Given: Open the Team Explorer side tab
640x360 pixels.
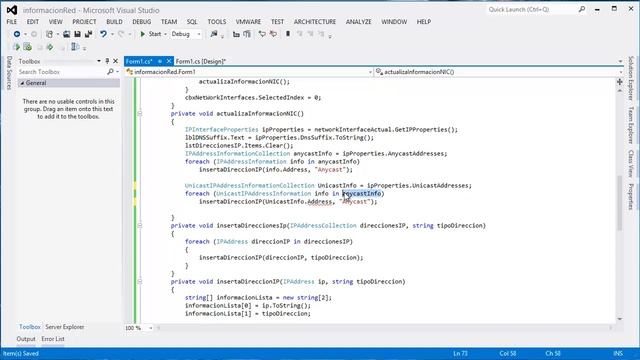Looking at the screenshot, I should [631, 125].
